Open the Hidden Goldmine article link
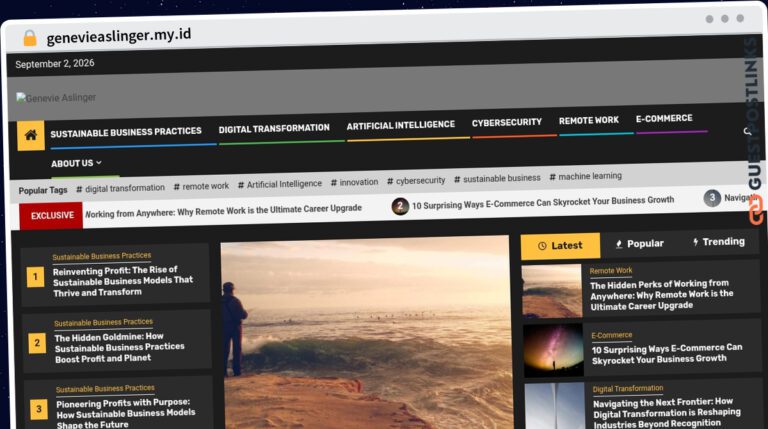Image resolution: width=768 pixels, height=429 pixels. [x=120, y=347]
